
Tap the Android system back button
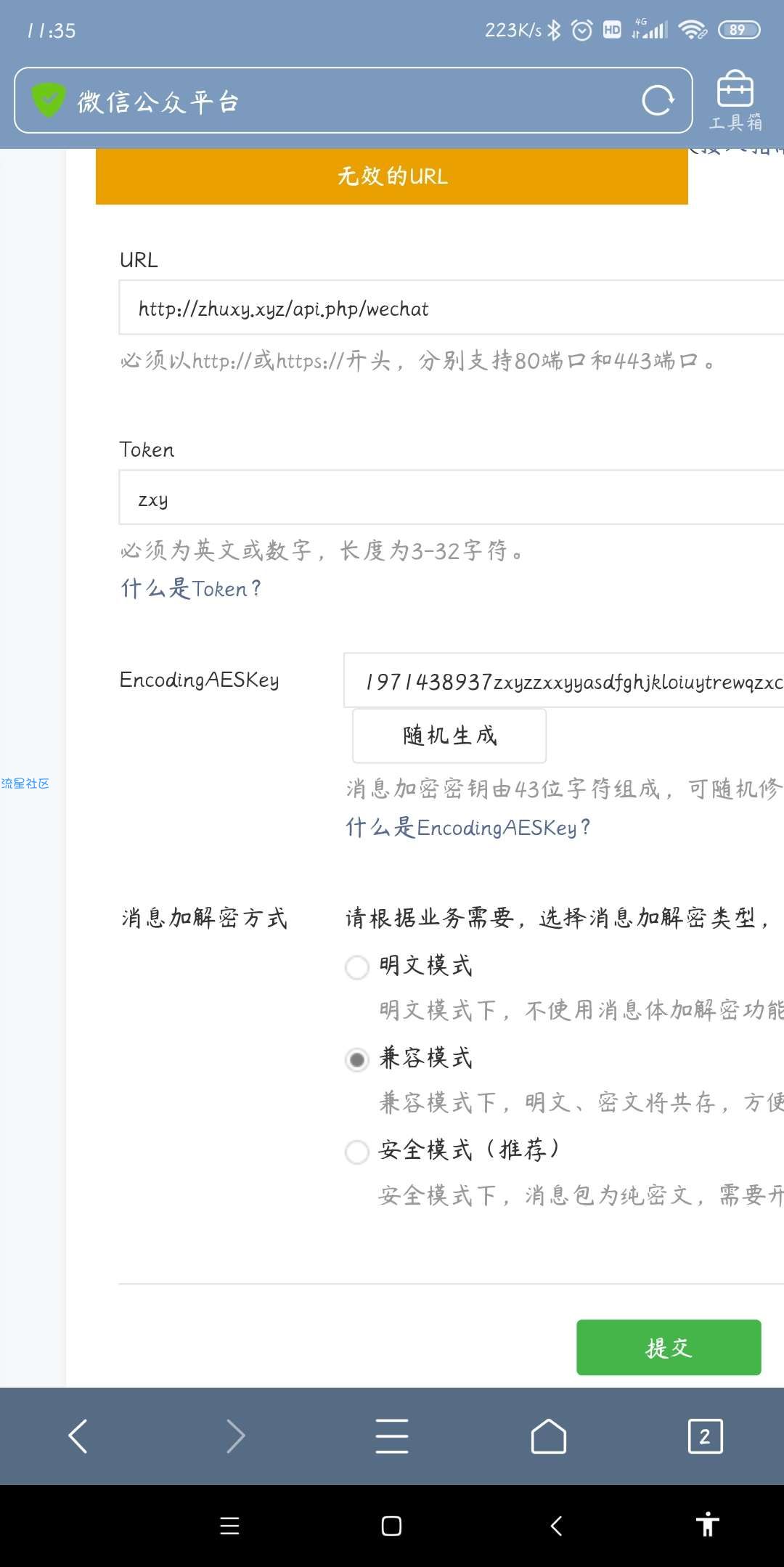(x=556, y=1526)
